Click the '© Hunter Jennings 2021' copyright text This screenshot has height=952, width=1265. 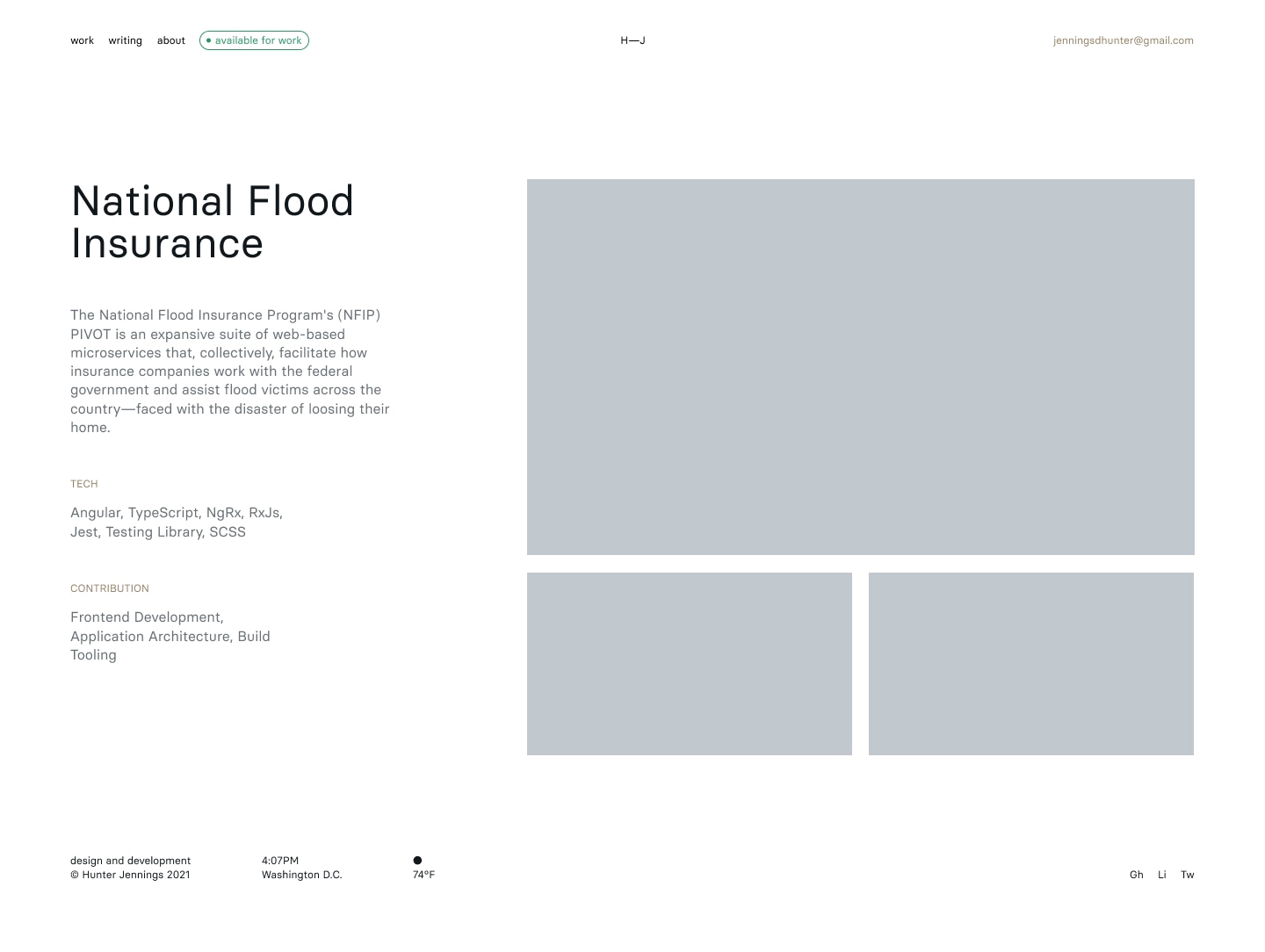coord(130,875)
